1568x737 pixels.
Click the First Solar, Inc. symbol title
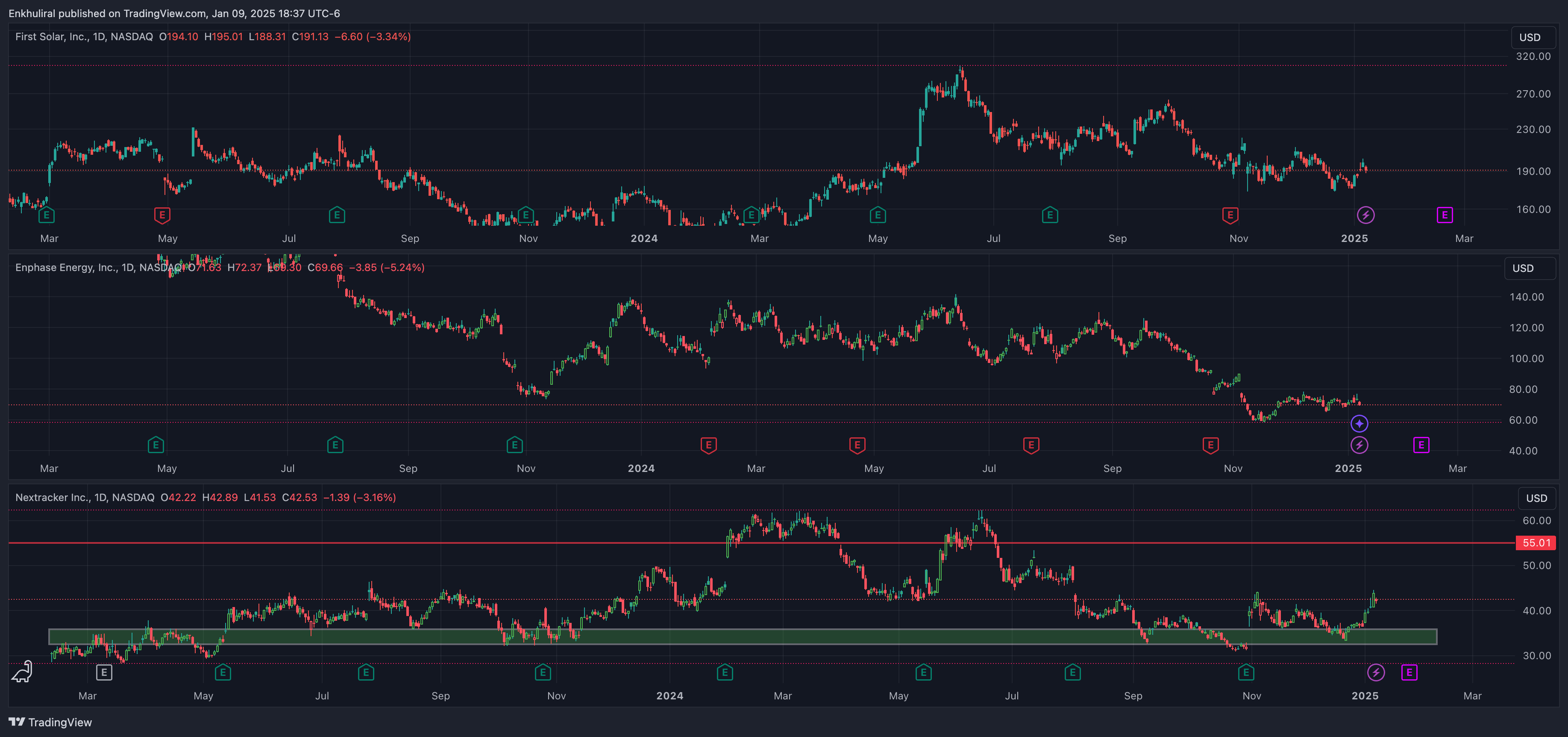coord(52,36)
